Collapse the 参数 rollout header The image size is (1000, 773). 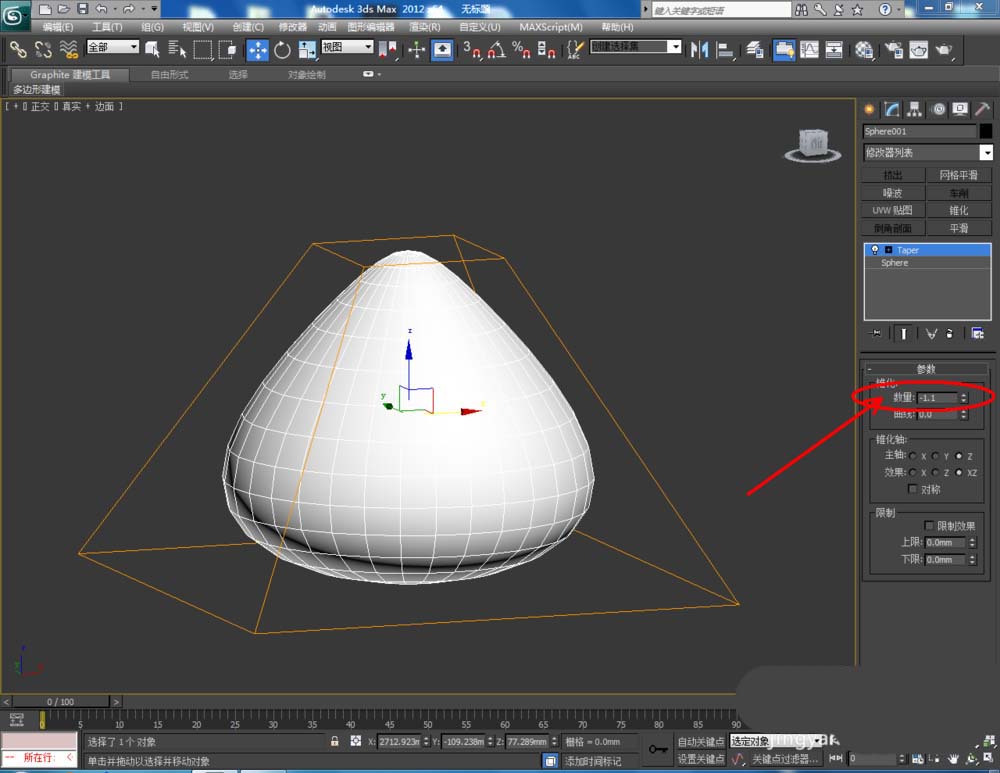(926, 369)
